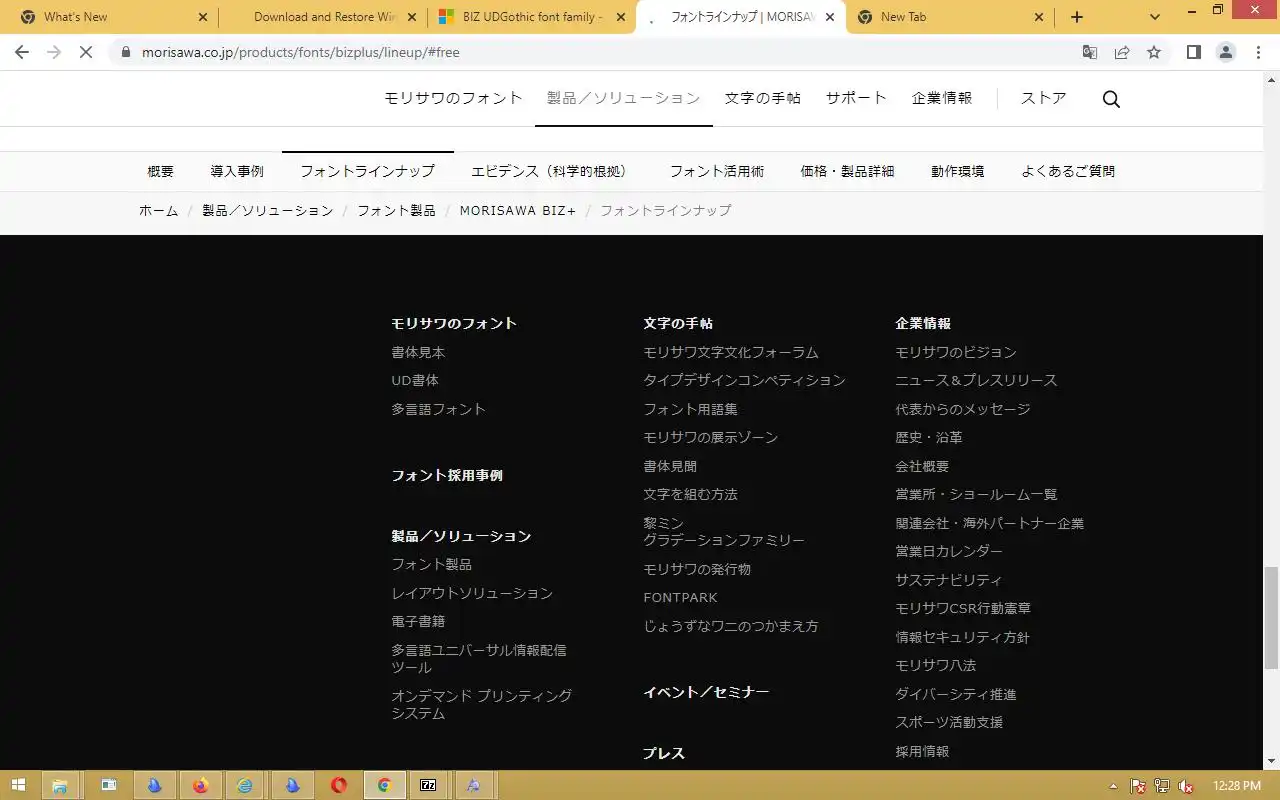Show hidden system tray icons

click(x=1114, y=787)
